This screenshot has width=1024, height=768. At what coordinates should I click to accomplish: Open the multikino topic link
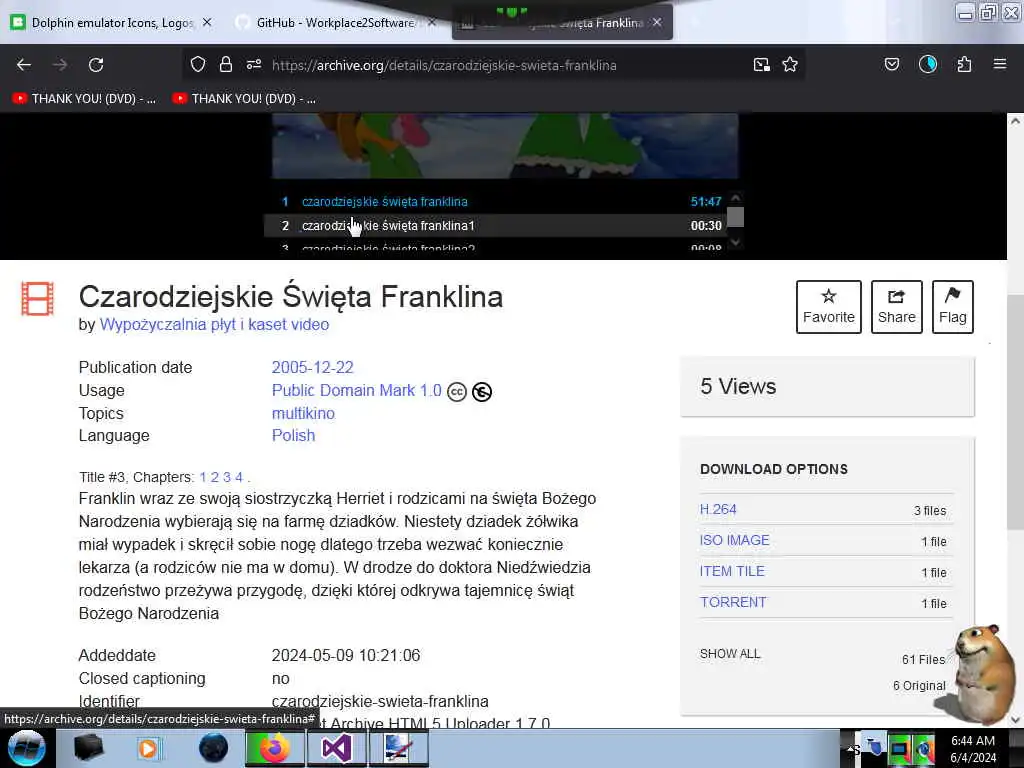click(303, 413)
